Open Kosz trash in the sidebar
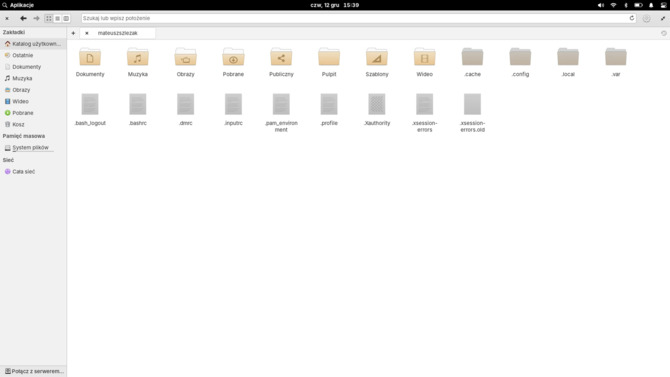This screenshot has height=377, width=670. tap(33, 124)
